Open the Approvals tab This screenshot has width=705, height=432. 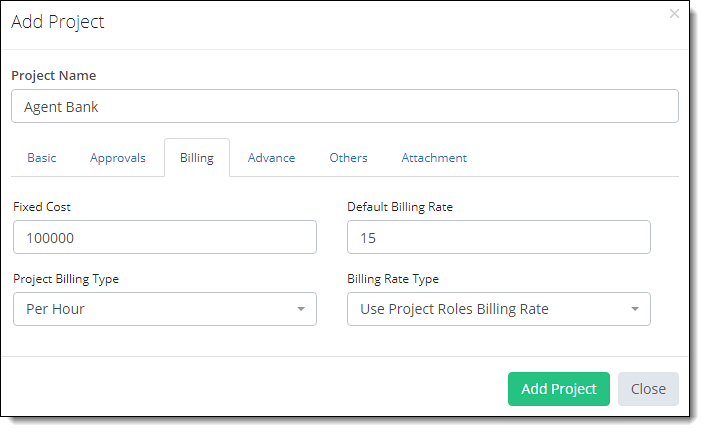click(118, 158)
